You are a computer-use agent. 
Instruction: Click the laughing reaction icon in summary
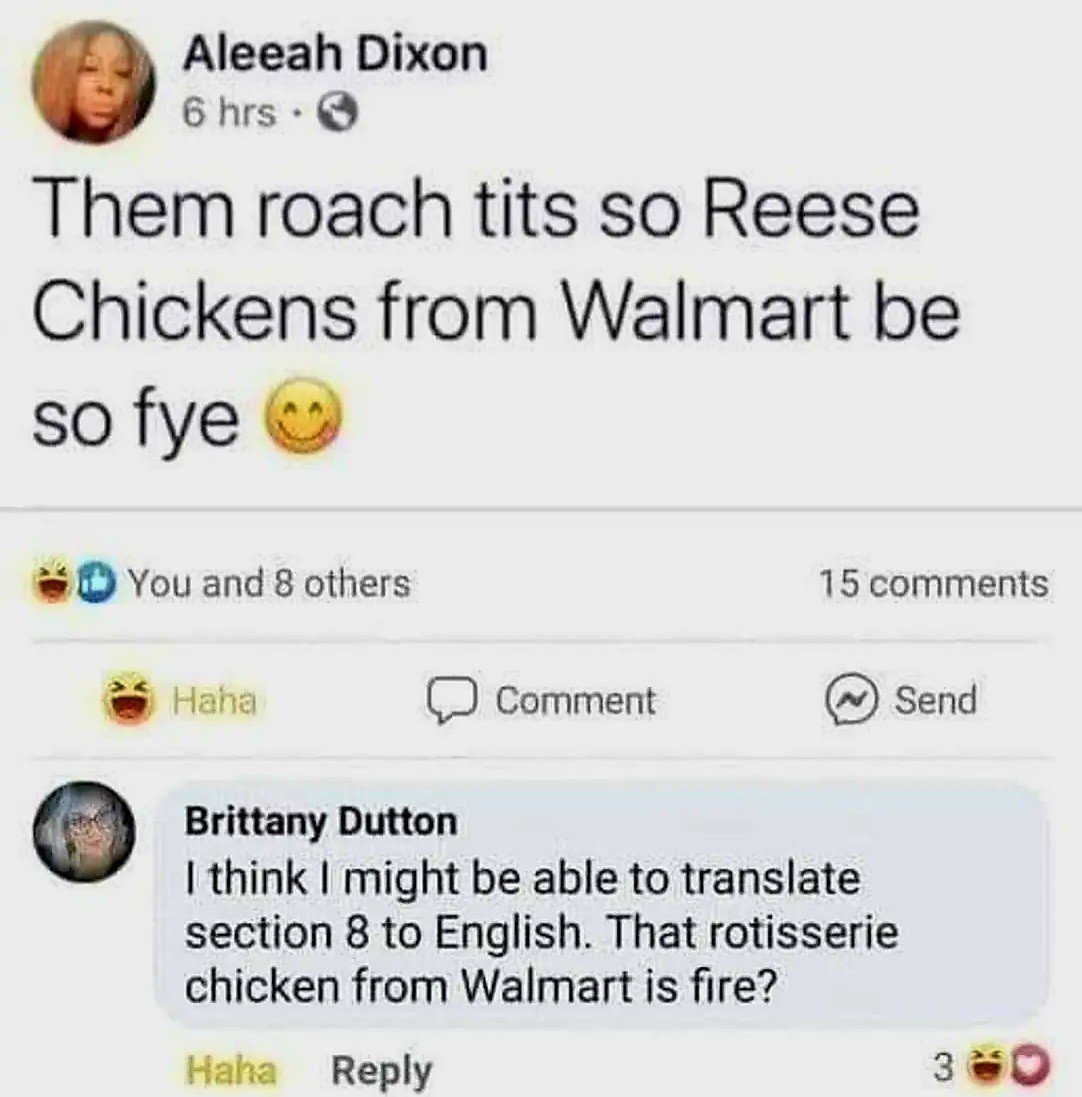52,582
